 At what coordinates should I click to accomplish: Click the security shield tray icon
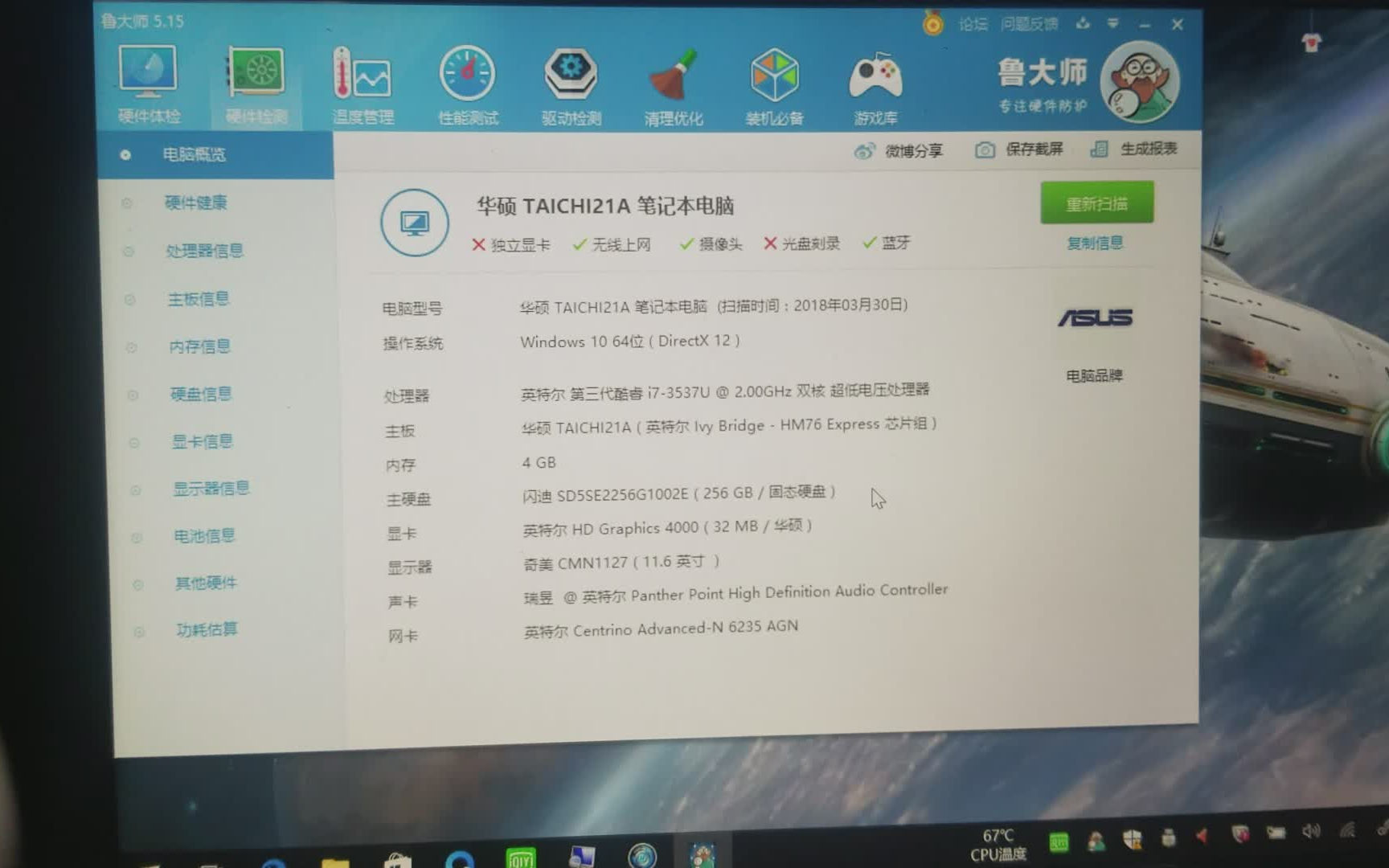pyautogui.click(x=1133, y=840)
